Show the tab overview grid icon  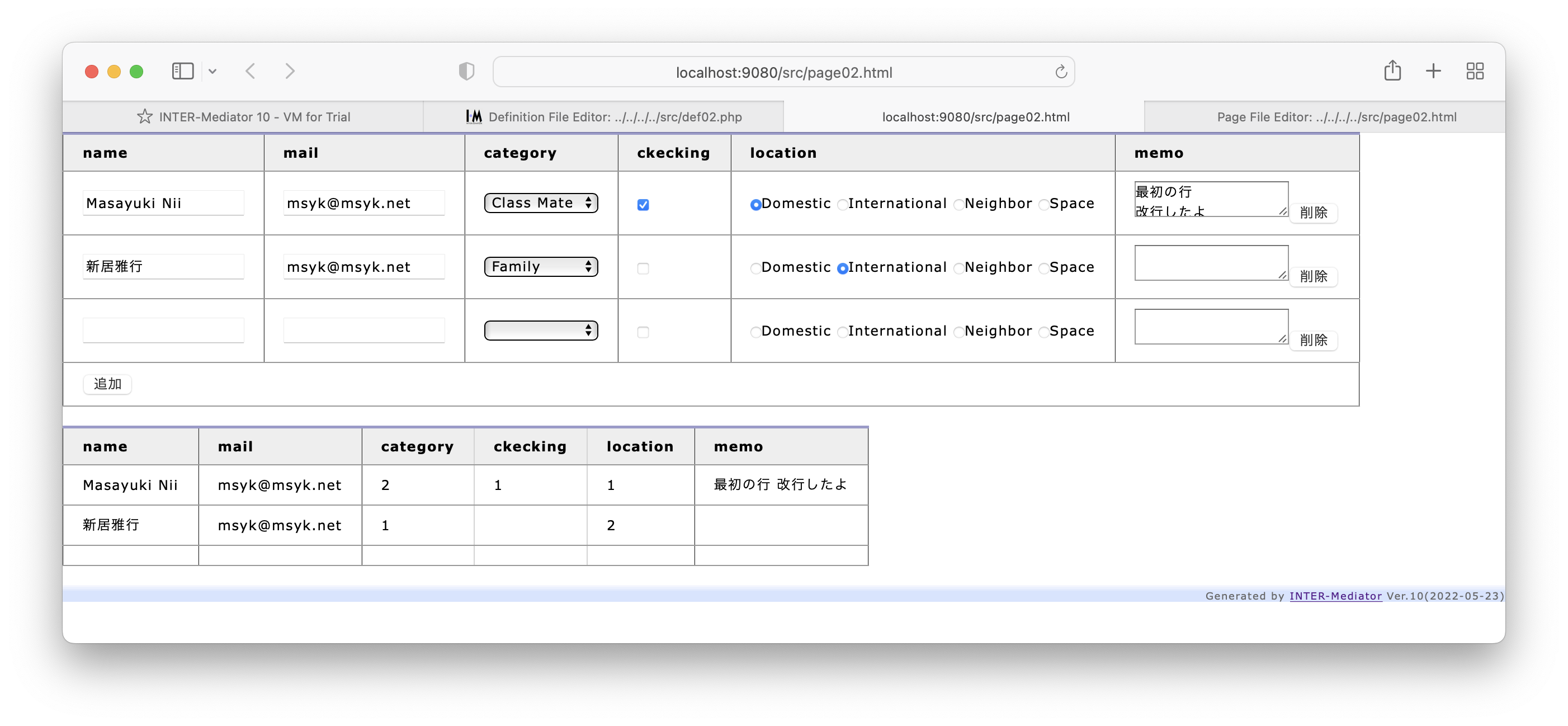coord(1475,71)
